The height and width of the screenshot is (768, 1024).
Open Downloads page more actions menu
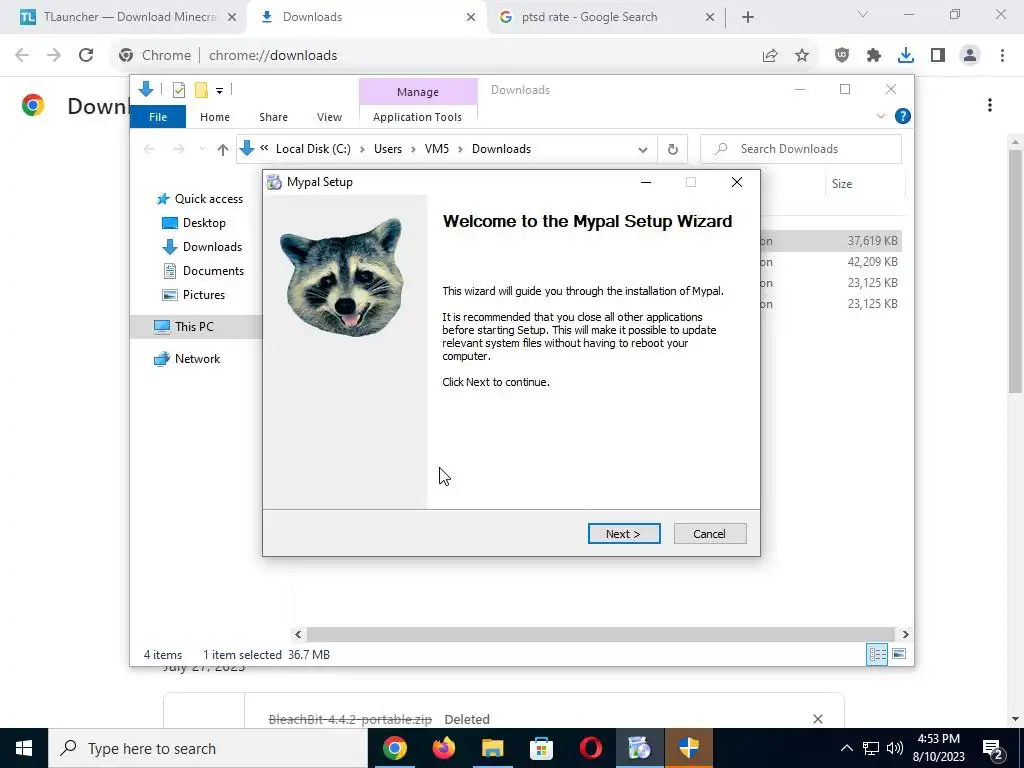point(990,105)
